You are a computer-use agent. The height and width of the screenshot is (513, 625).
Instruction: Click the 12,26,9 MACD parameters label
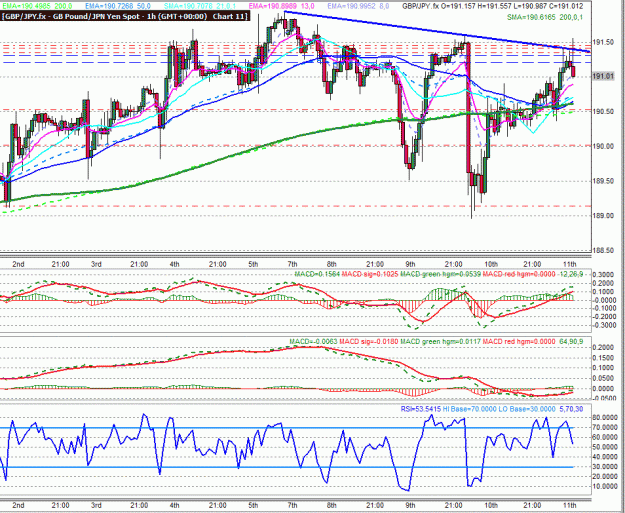pos(571,274)
